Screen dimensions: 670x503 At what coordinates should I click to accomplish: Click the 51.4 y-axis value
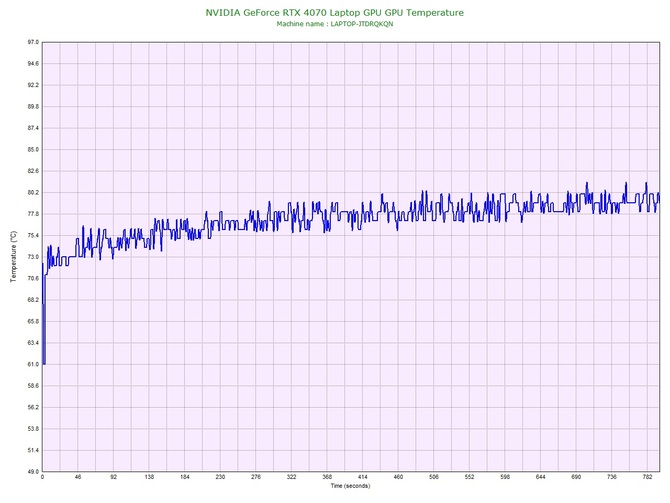point(33,450)
